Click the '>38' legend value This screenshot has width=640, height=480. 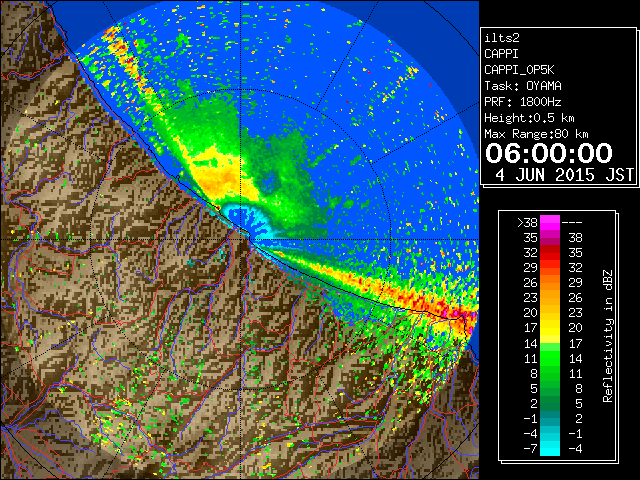[527, 222]
